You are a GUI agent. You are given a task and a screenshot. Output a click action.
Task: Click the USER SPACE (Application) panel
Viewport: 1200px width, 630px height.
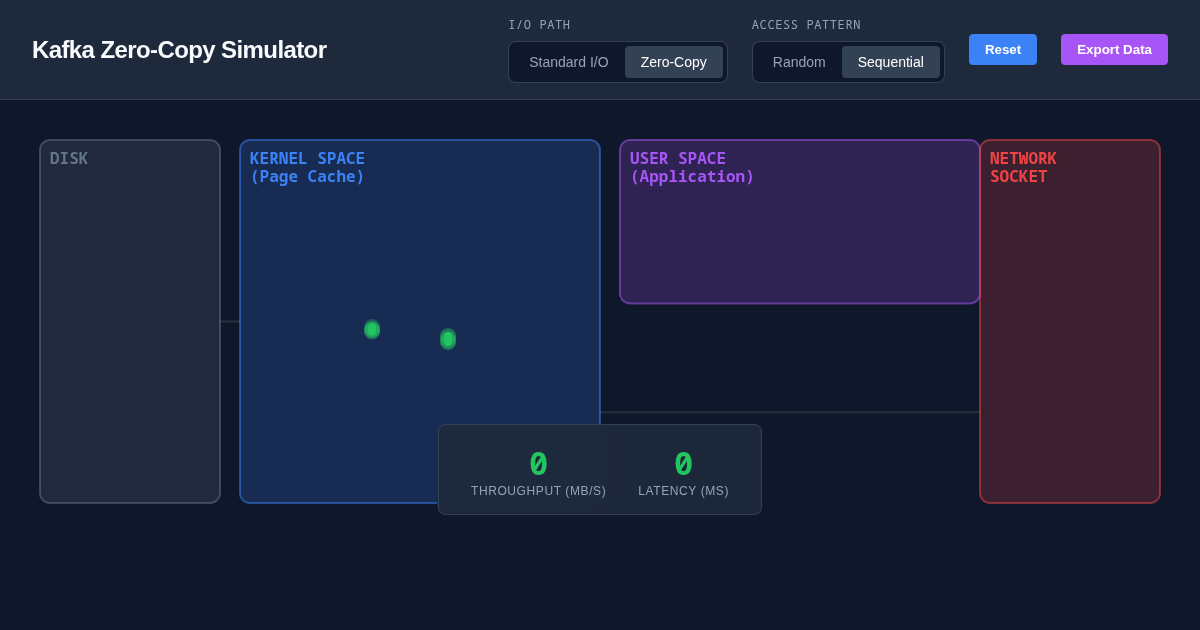[x=800, y=221]
